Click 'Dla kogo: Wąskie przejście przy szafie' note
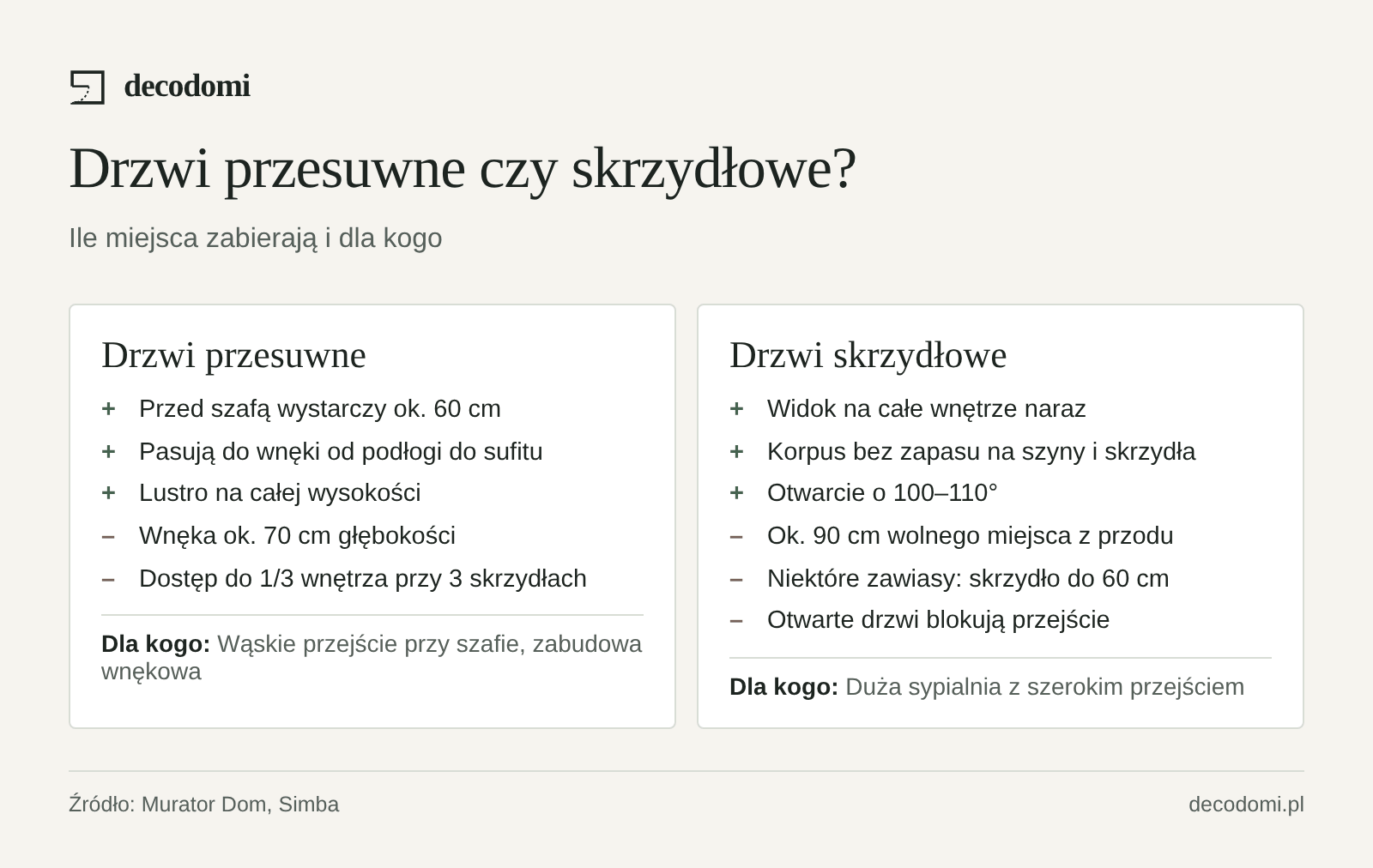Image resolution: width=1373 pixels, height=868 pixels. tap(372, 657)
